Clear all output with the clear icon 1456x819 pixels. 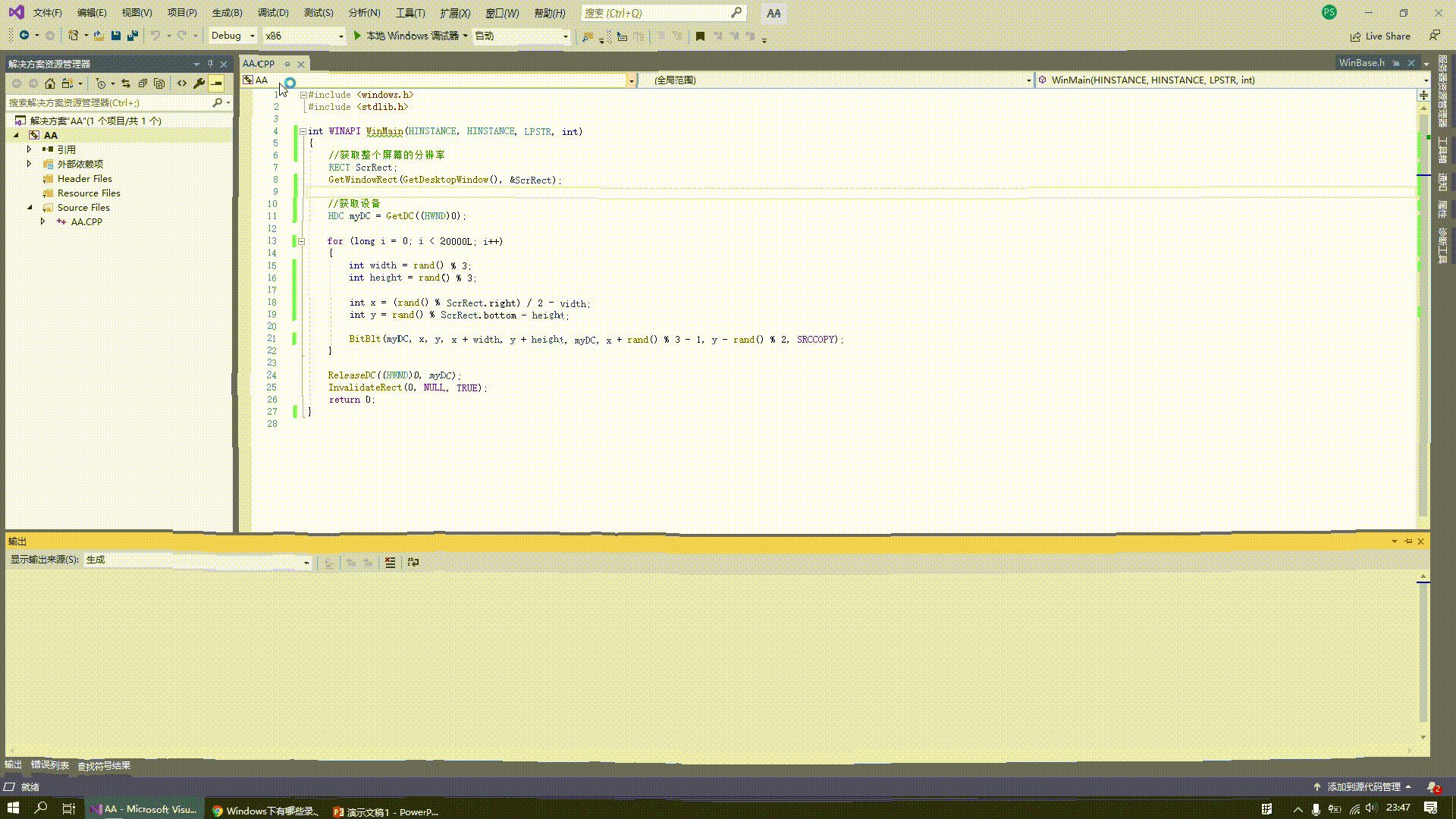[x=390, y=563]
